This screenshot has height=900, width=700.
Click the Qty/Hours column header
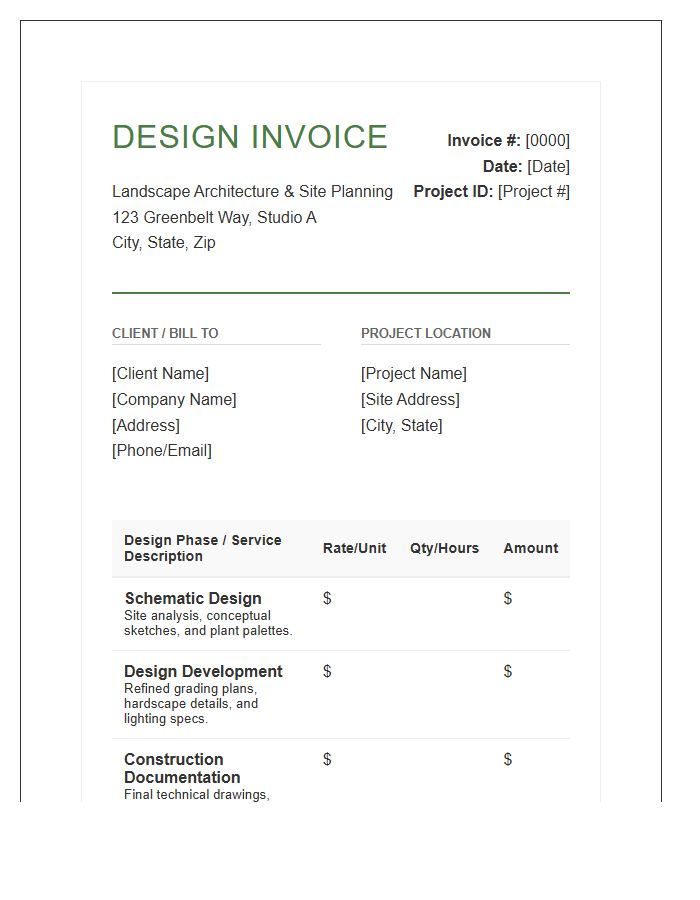444,548
